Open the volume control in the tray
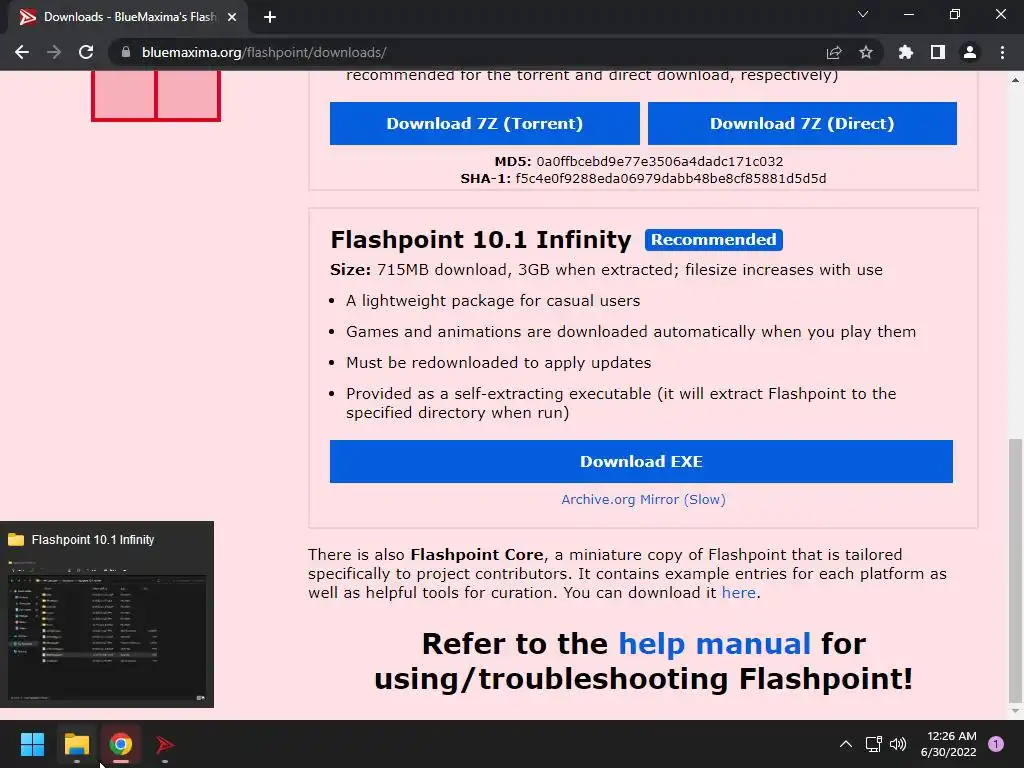Image resolution: width=1024 pixels, height=768 pixels. click(x=898, y=744)
